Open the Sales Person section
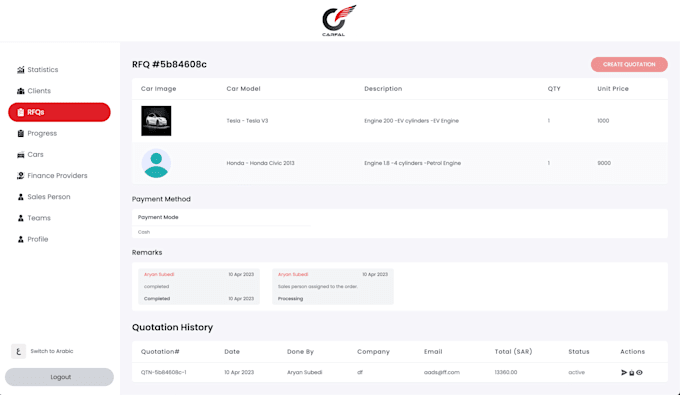 49,197
